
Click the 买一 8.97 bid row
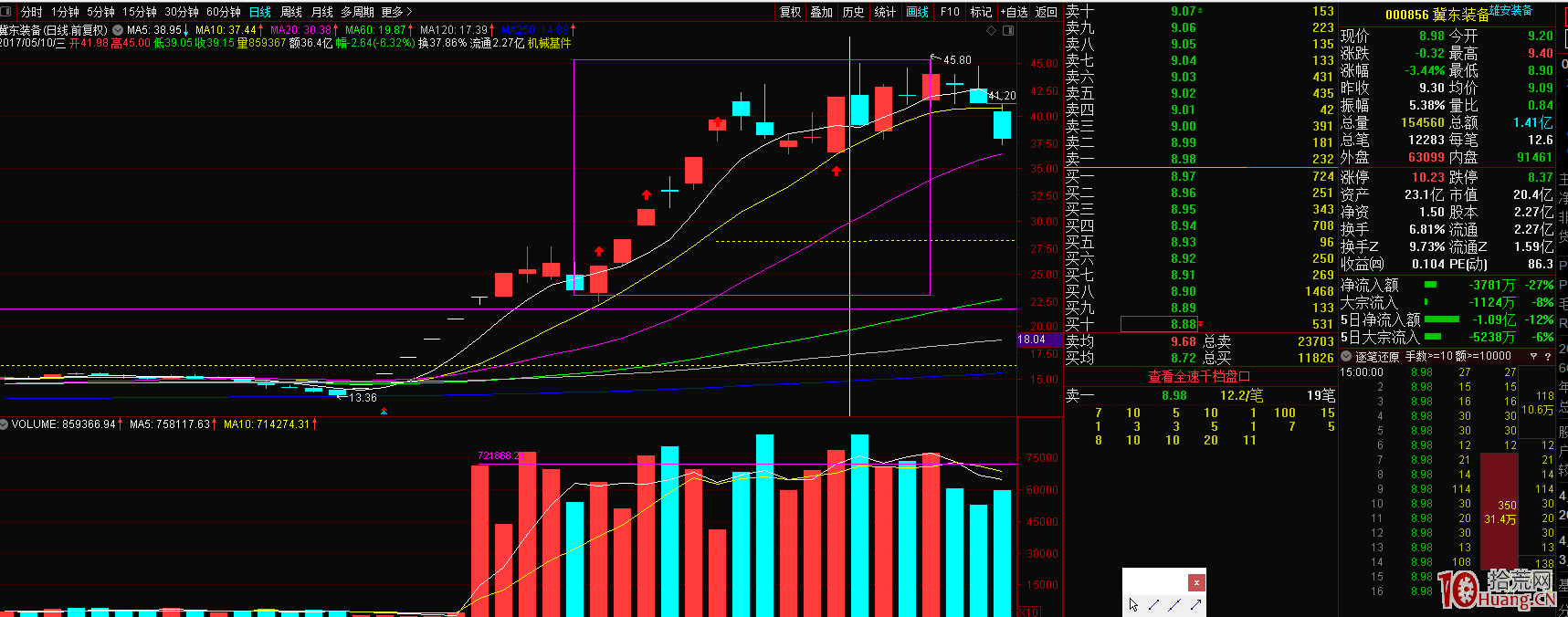[x=1200, y=176]
